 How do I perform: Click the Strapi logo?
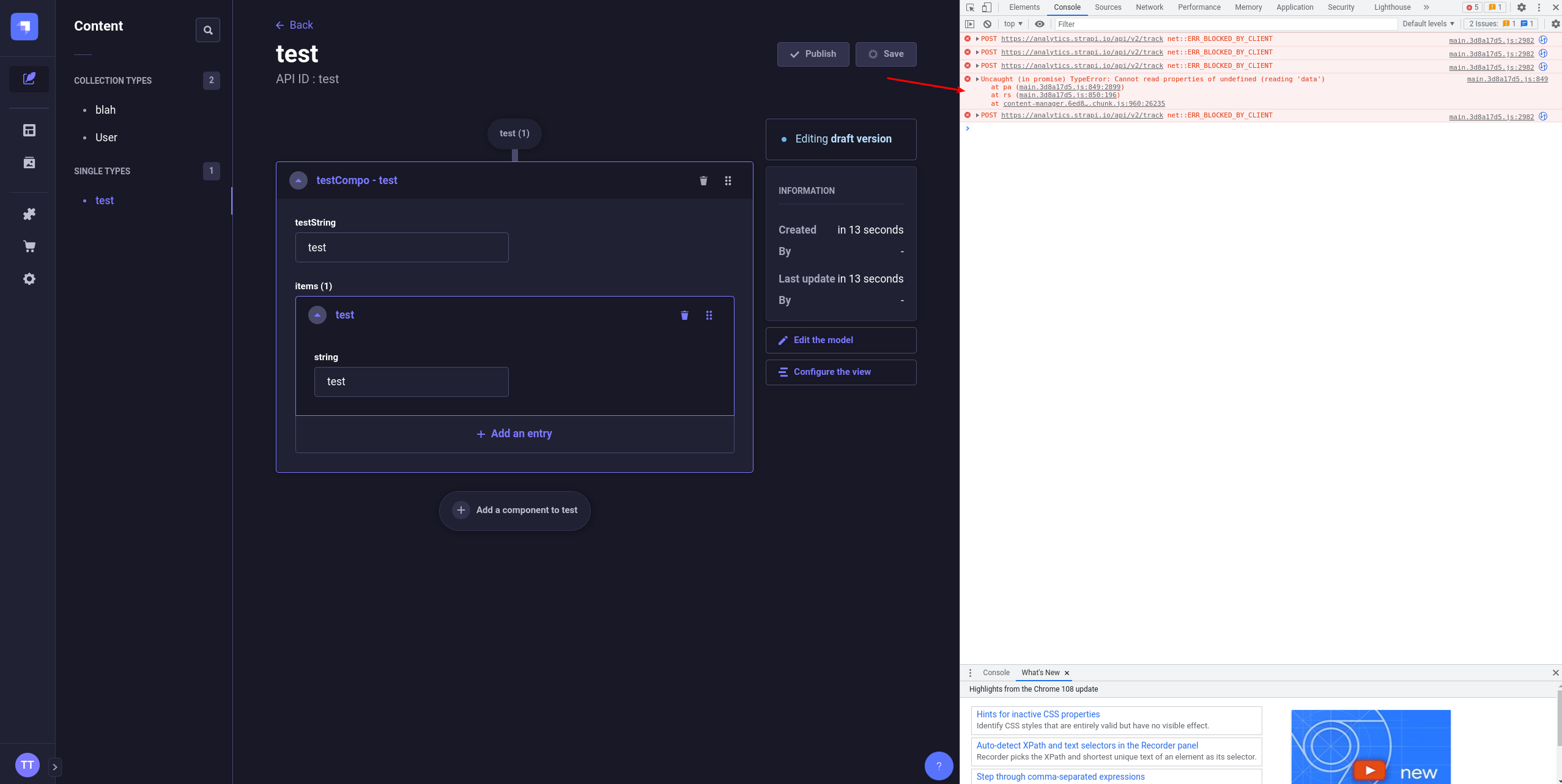[23, 26]
